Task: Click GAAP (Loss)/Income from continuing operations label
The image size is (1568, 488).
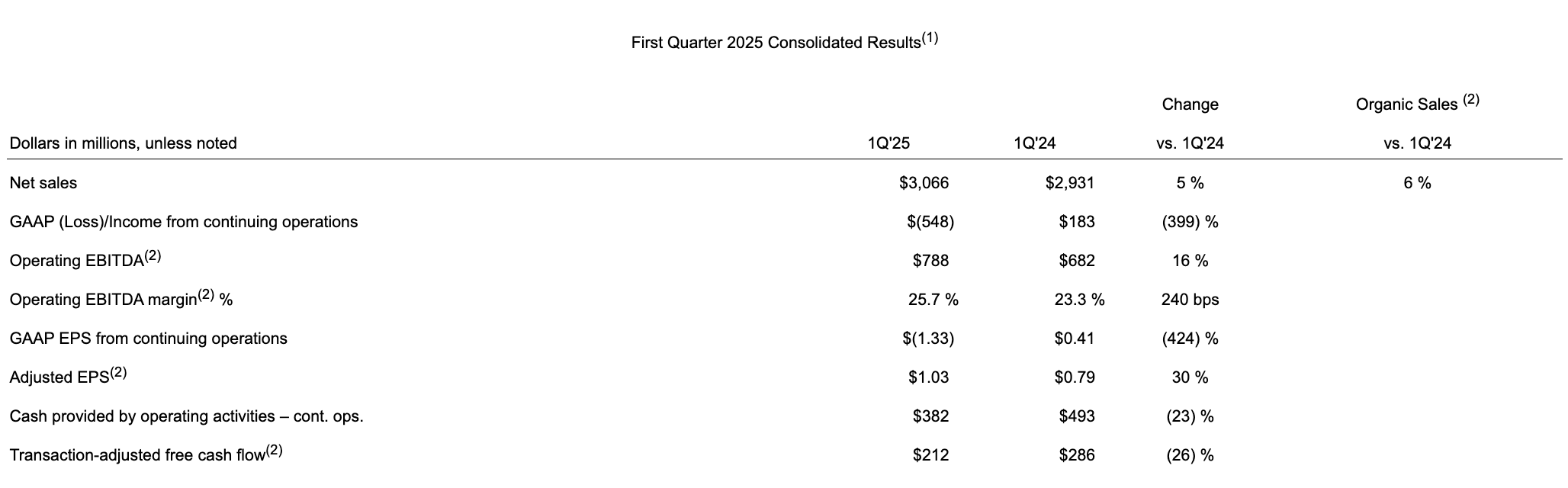Action: pos(184,222)
